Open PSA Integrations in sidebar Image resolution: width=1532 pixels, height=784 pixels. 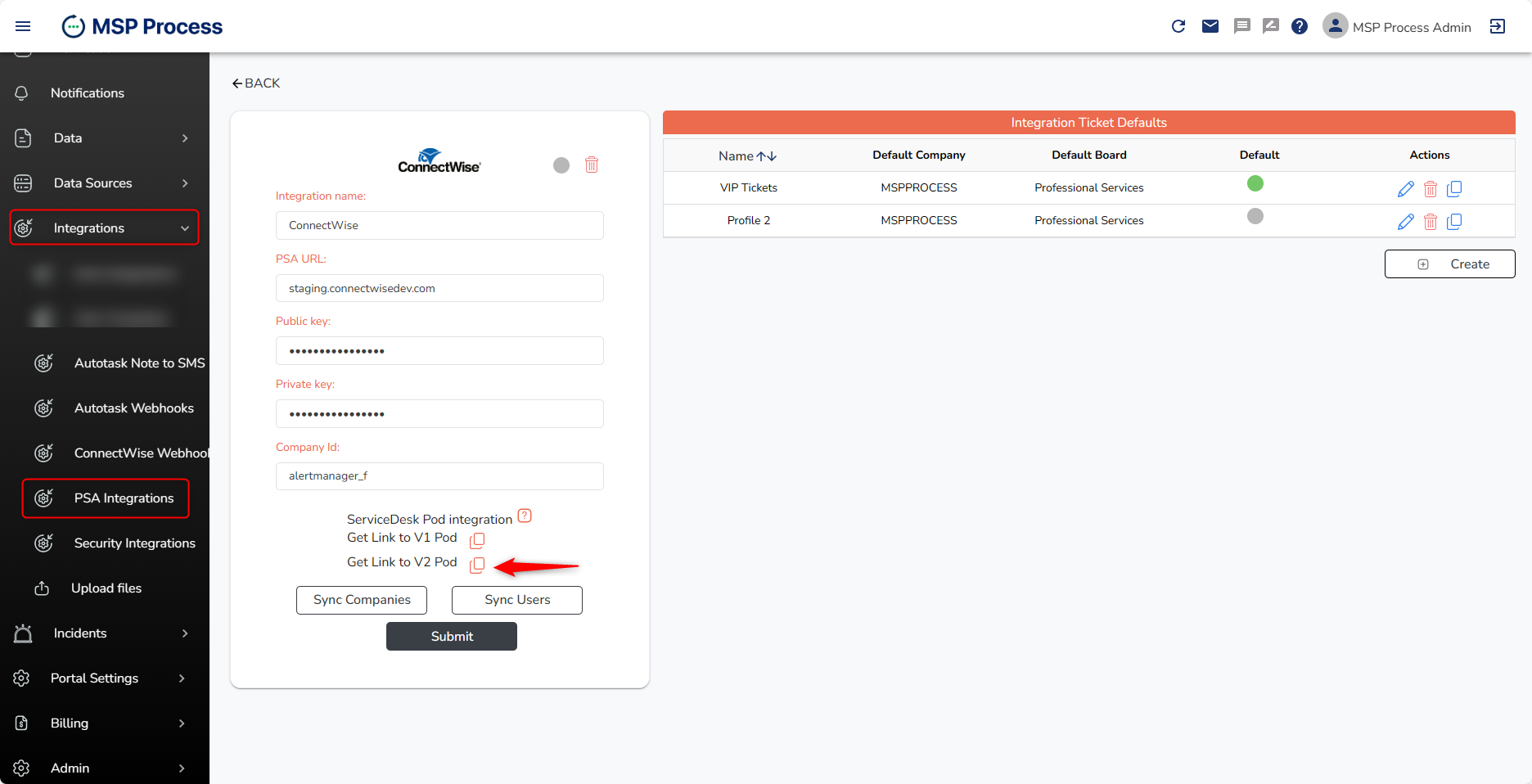point(124,498)
